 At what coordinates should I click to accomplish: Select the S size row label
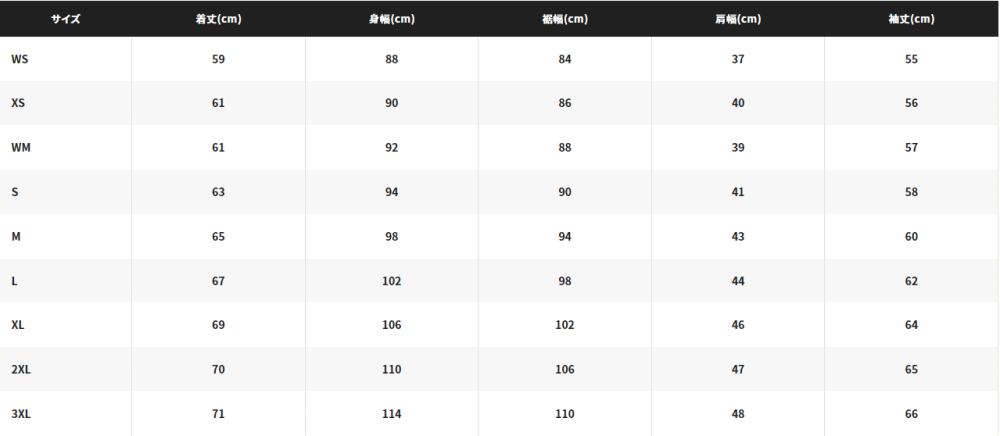(15, 192)
